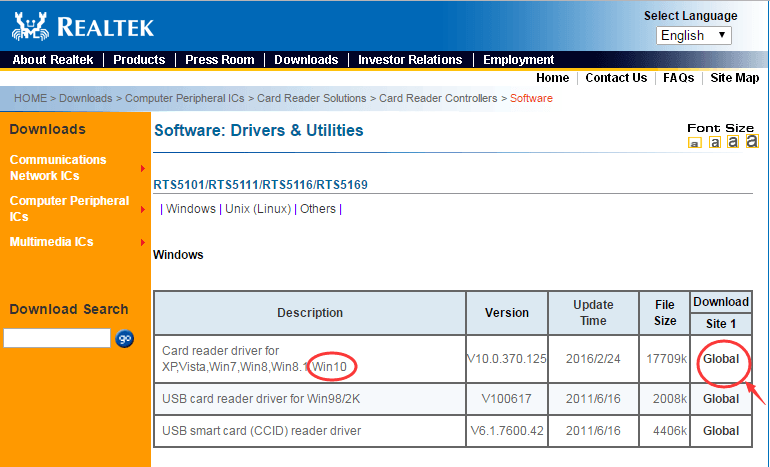
Task: Jump to the Others section link
Action: [x=318, y=209]
